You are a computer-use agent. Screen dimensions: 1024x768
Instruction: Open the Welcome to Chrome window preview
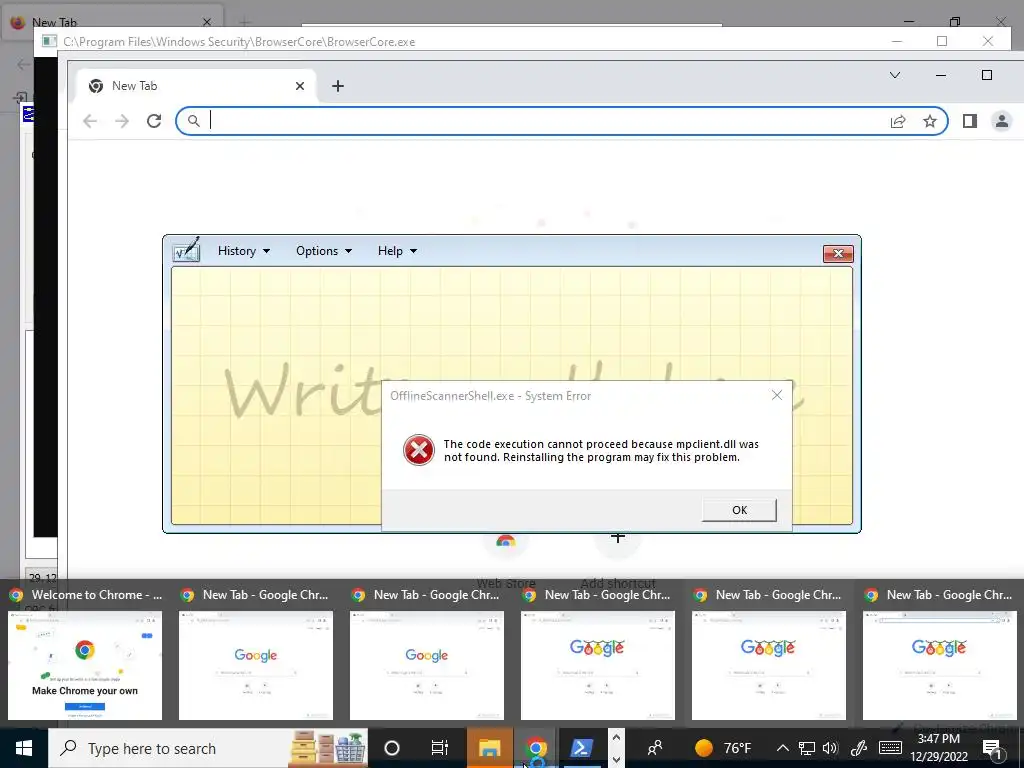[85, 654]
